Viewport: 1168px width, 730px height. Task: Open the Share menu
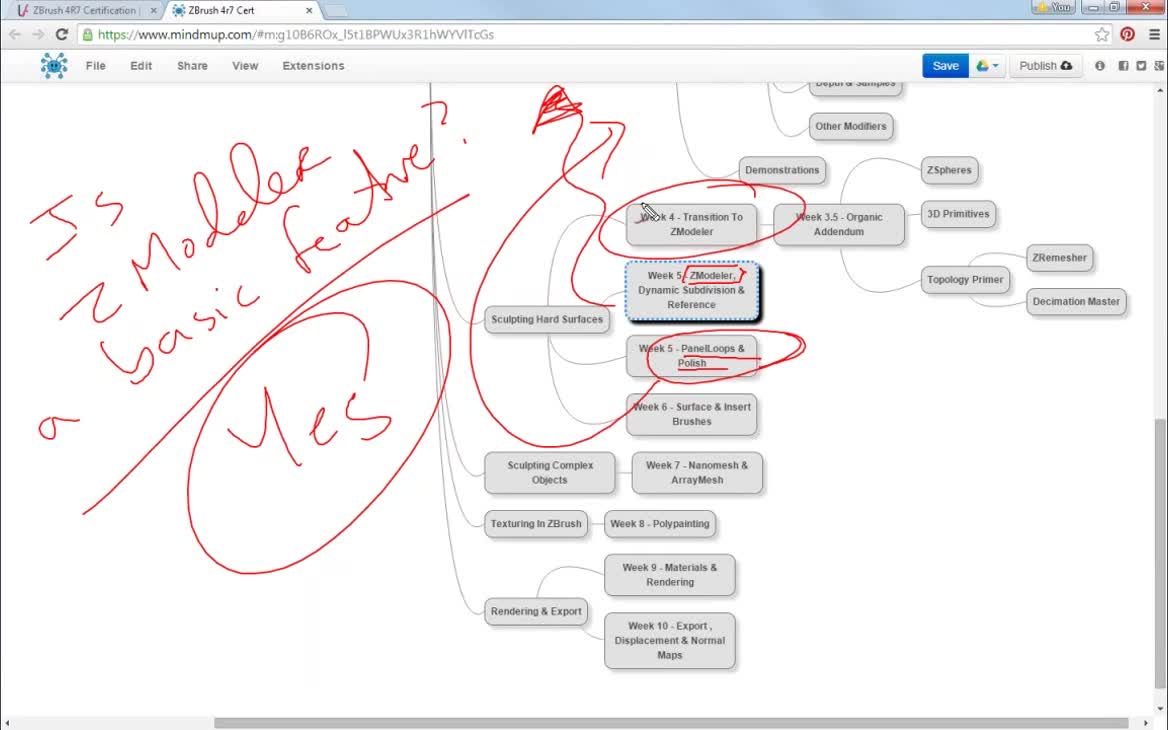point(192,66)
